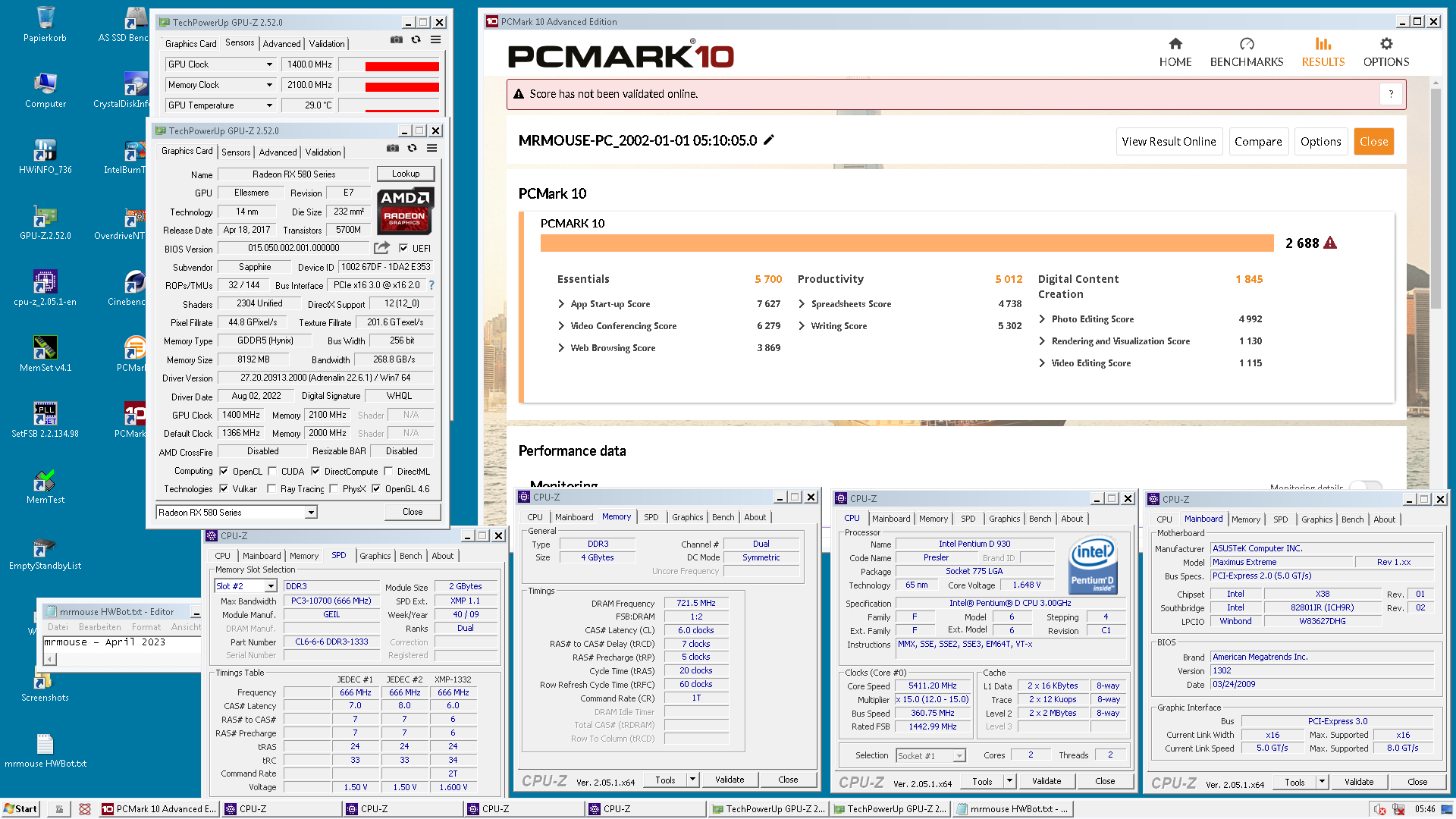The width and height of the screenshot is (1456, 819).
Task: Click the orange PCMark 10 score bar
Action: 907,243
